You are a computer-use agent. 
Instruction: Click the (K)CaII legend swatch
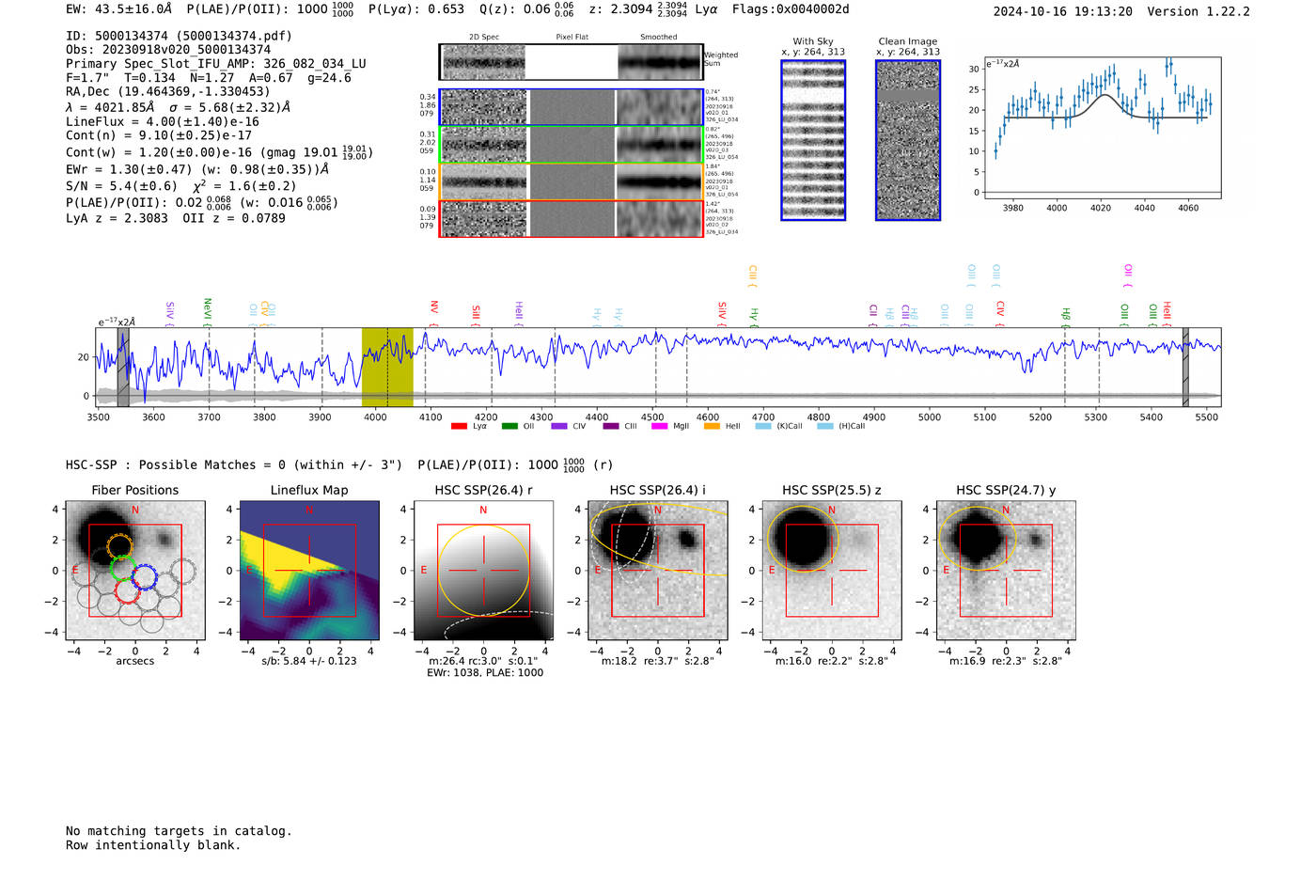tap(763, 426)
